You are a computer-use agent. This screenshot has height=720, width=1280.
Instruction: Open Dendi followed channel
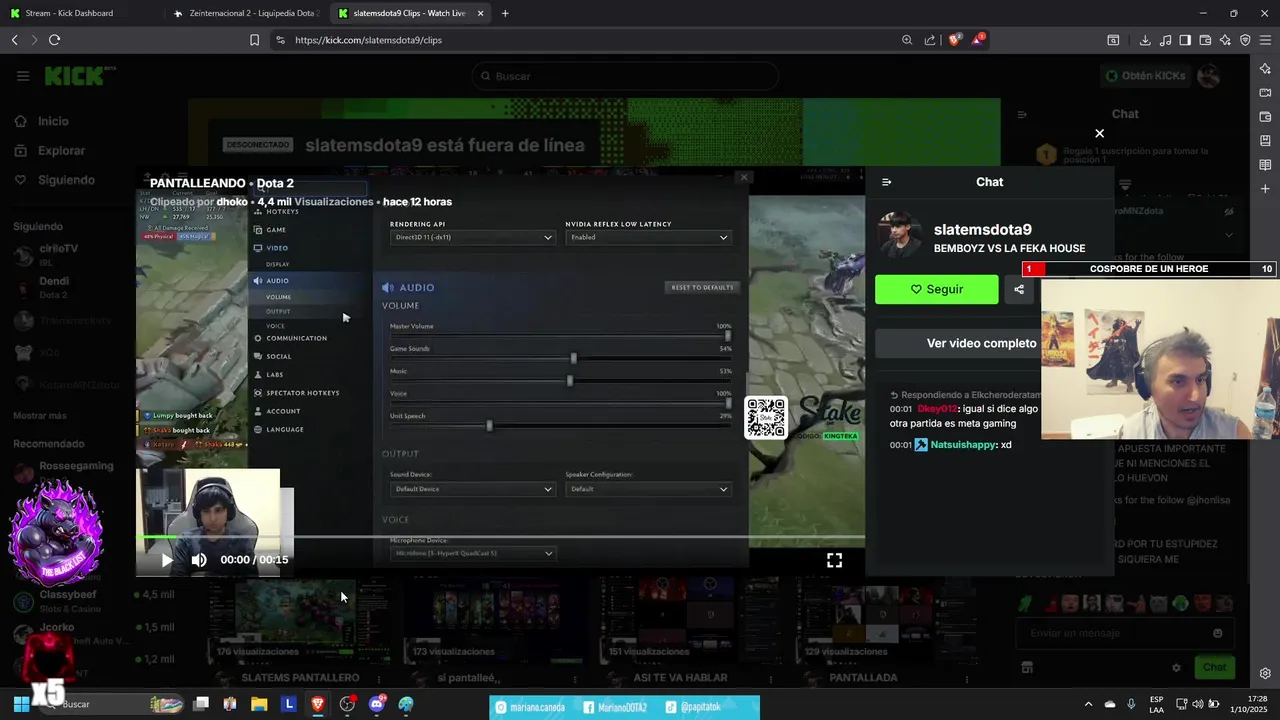pyautogui.click(x=54, y=287)
